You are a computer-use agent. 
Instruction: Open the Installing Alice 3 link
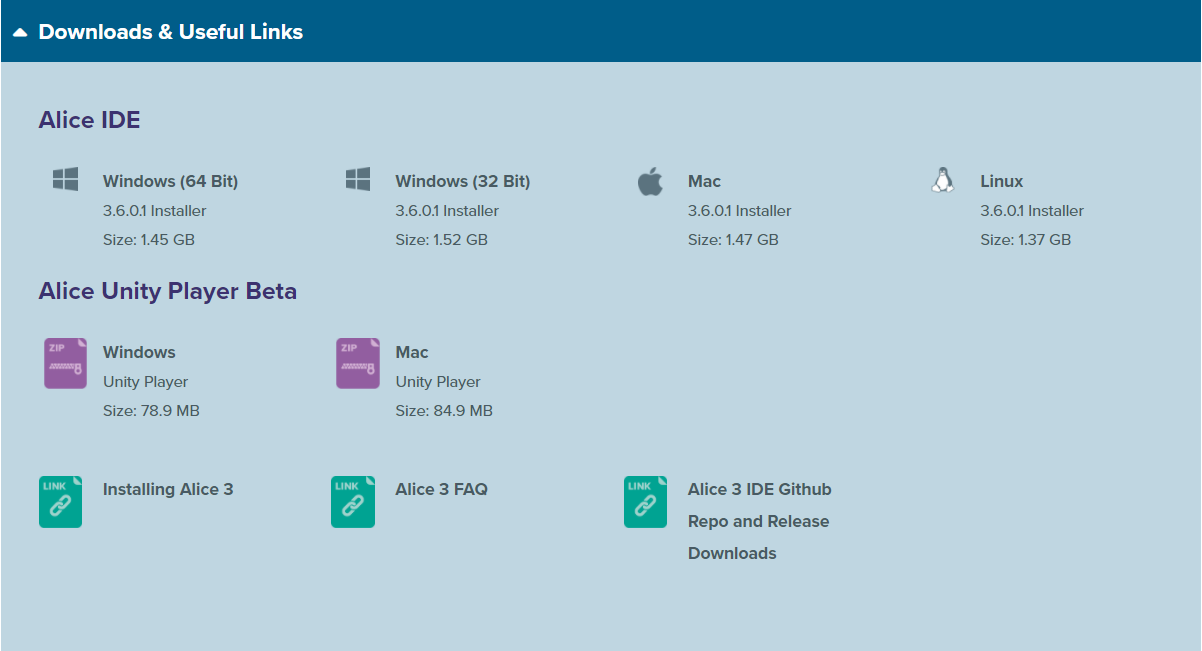point(167,489)
